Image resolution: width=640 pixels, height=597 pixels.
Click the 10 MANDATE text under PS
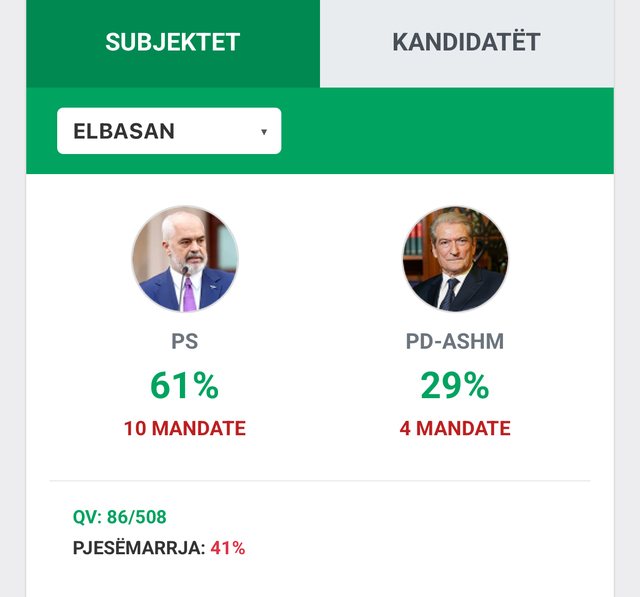click(x=185, y=428)
